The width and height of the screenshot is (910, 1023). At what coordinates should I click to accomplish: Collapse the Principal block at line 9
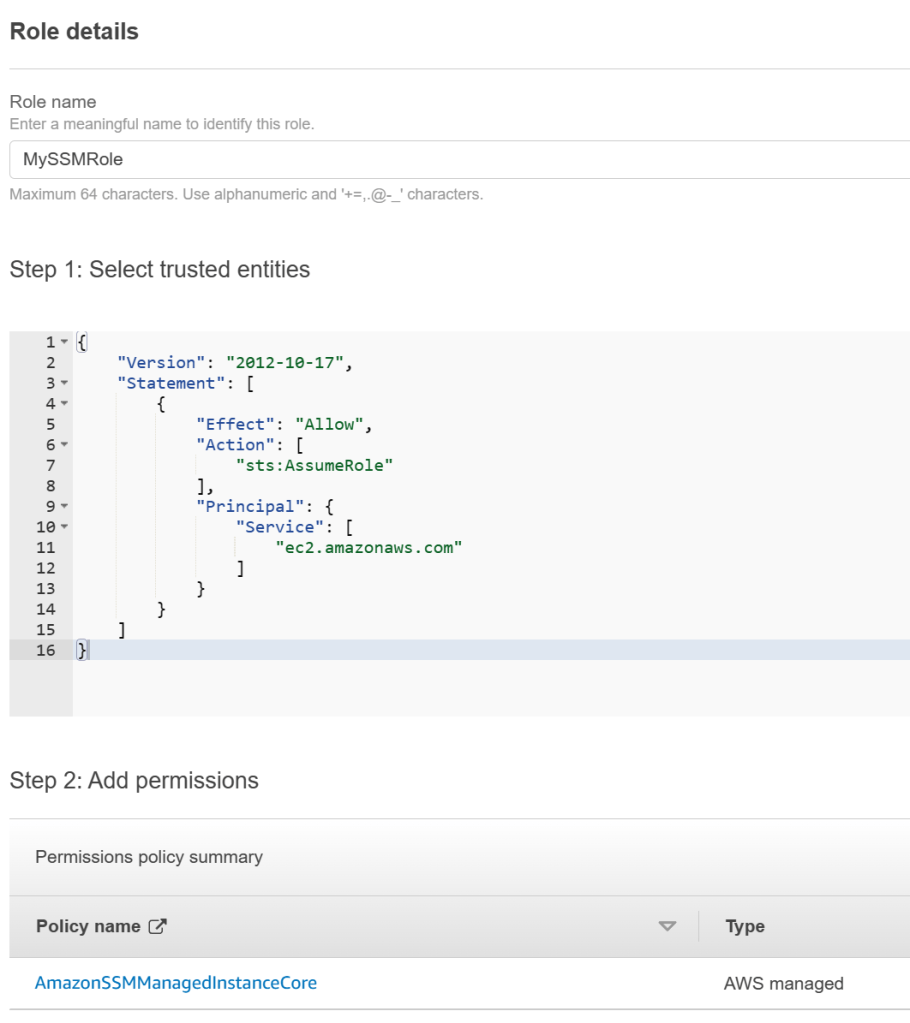coord(65,506)
